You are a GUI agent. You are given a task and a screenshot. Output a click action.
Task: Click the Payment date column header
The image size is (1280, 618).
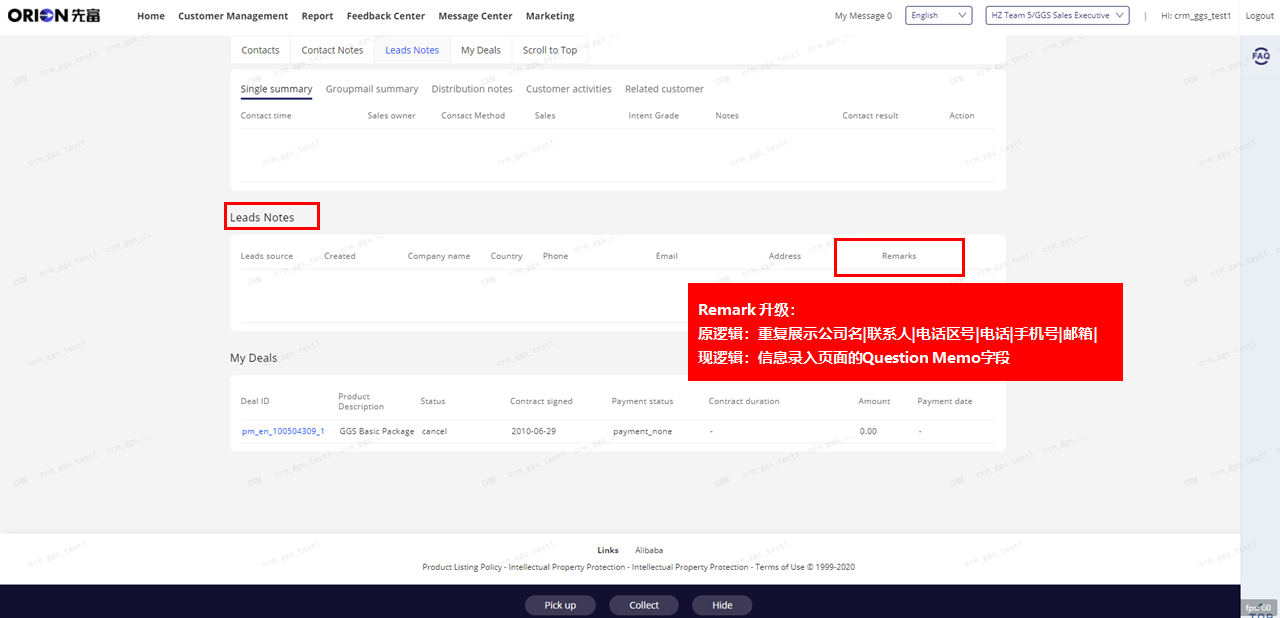[945, 401]
